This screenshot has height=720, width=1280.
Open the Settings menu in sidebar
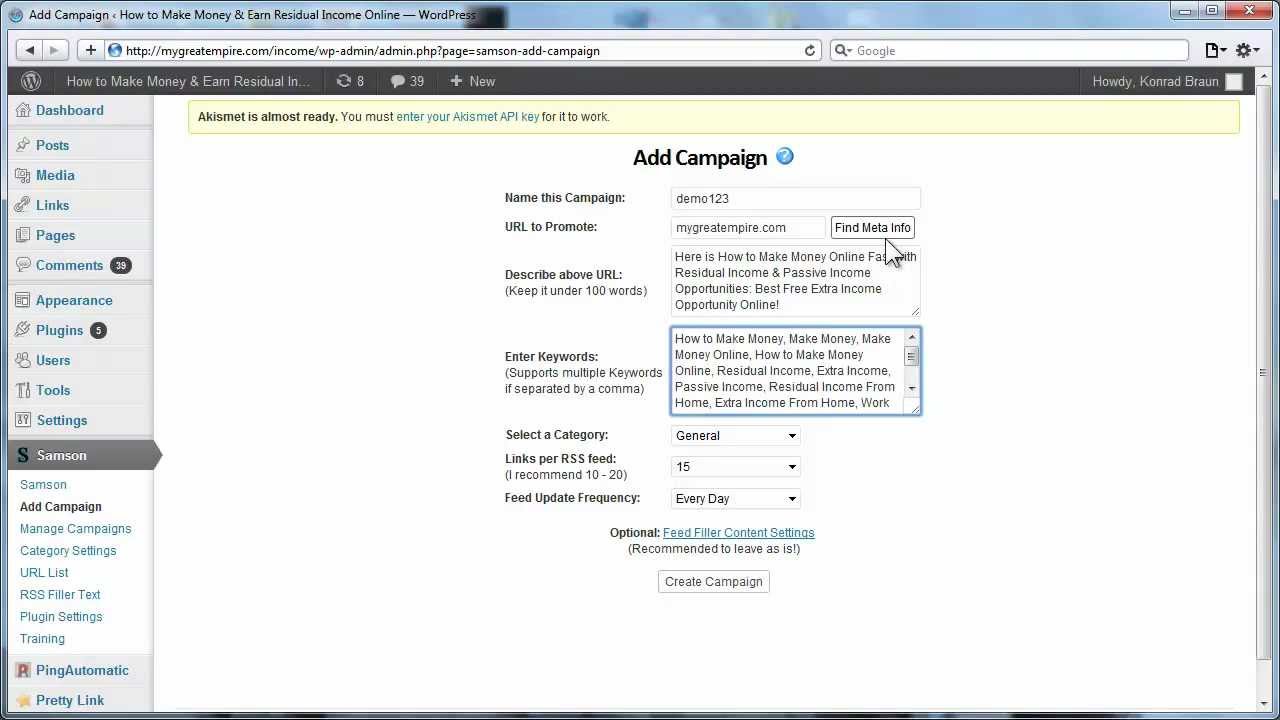(62, 420)
